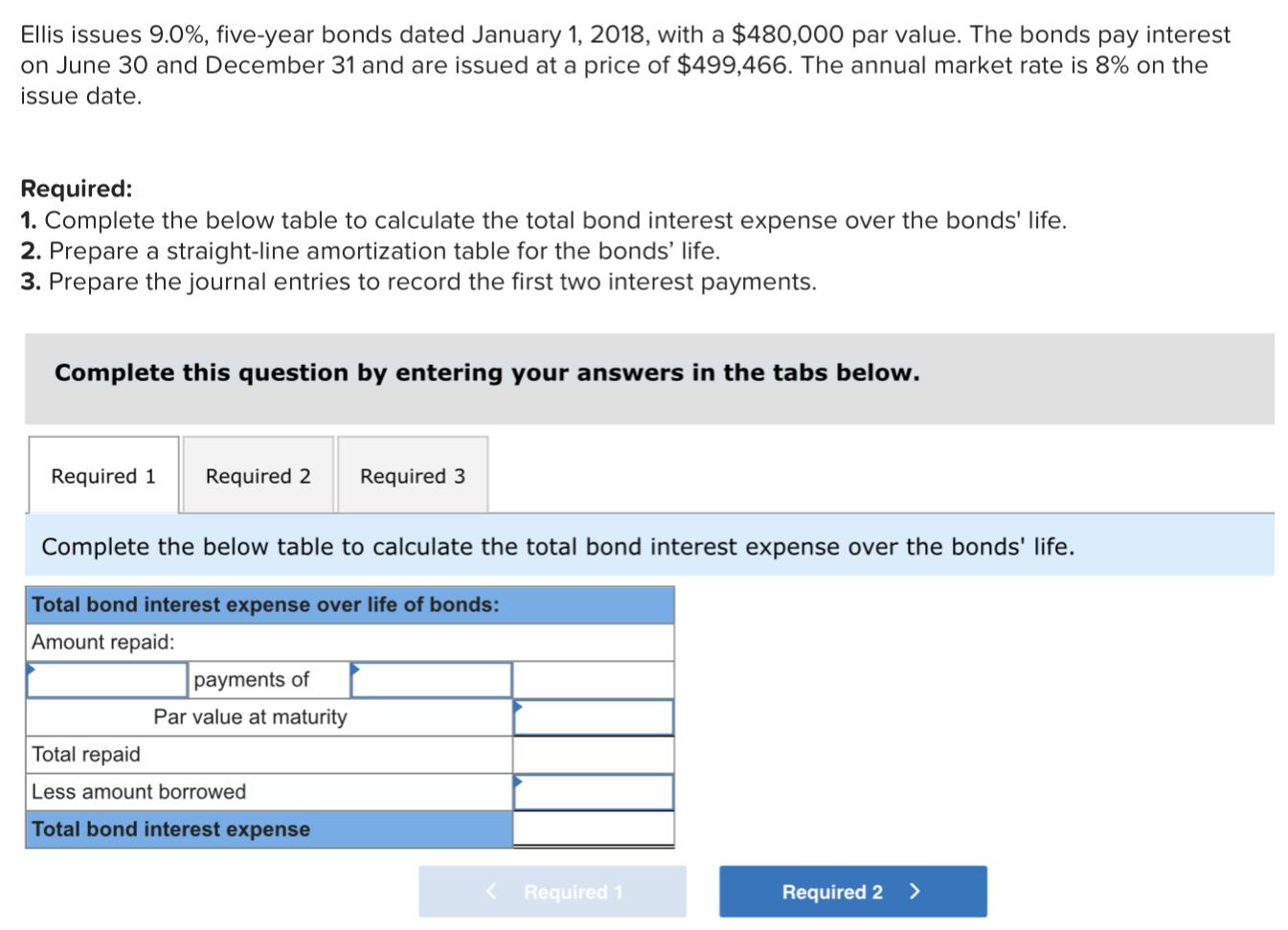Screen dimensions: 1288x930
Task: Switch to the Required 2 tab
Action: click(257, 475)
